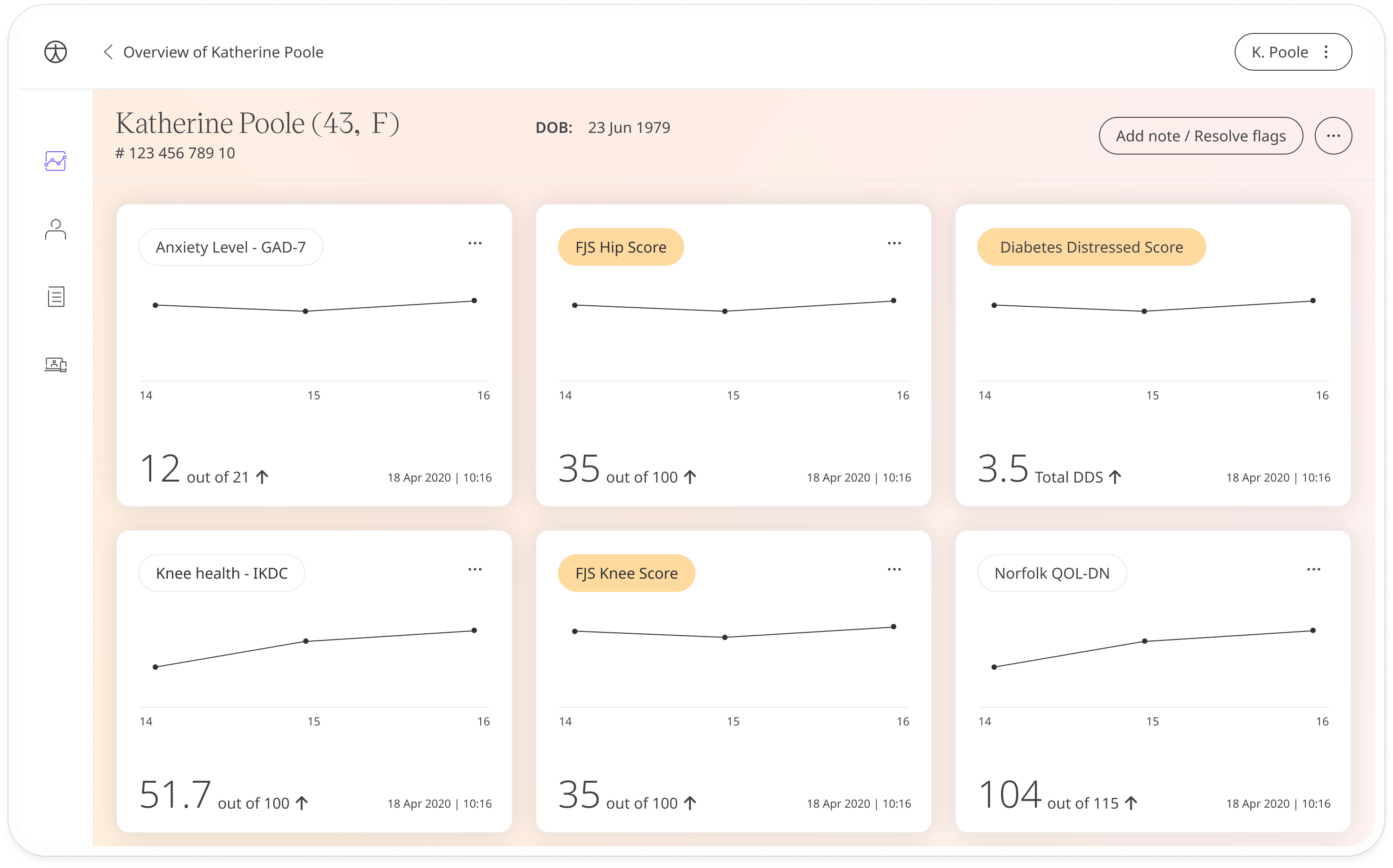Screen dimensions: 1393x868
Task: Select the FJS Hip Score tag
Action: (621, 247)
